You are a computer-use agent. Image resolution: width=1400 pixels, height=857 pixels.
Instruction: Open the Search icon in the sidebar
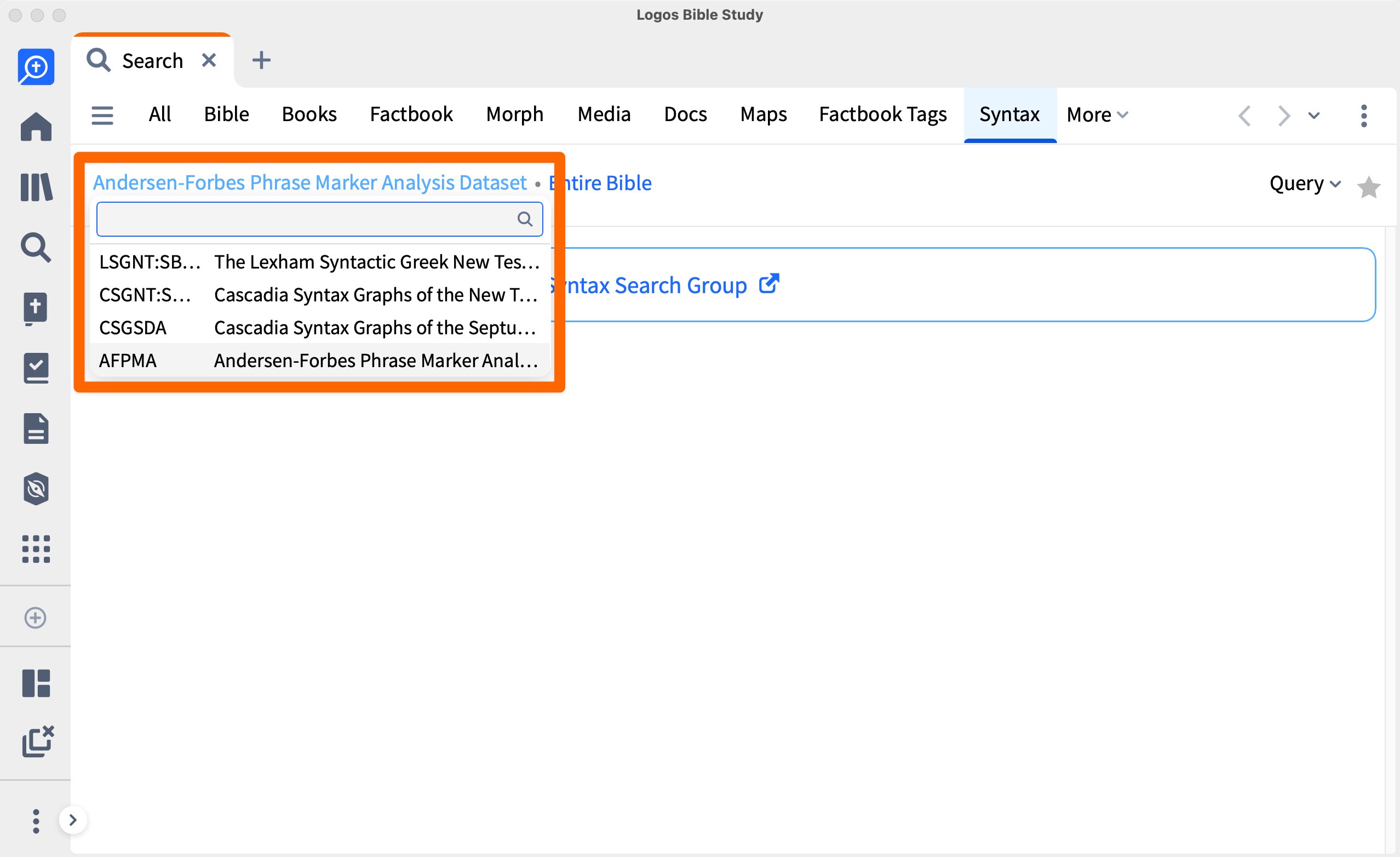36,247
